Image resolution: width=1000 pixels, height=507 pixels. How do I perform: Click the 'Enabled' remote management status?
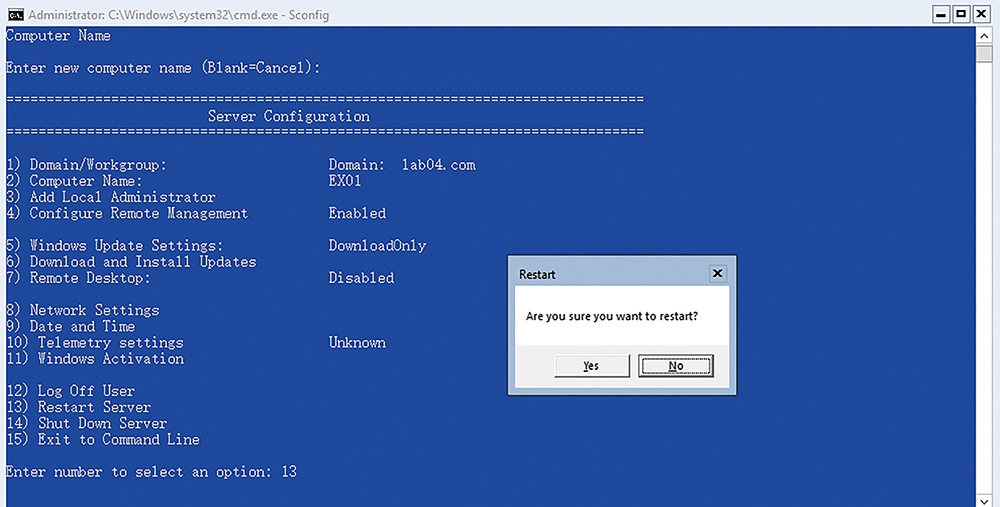coord(357,214)
